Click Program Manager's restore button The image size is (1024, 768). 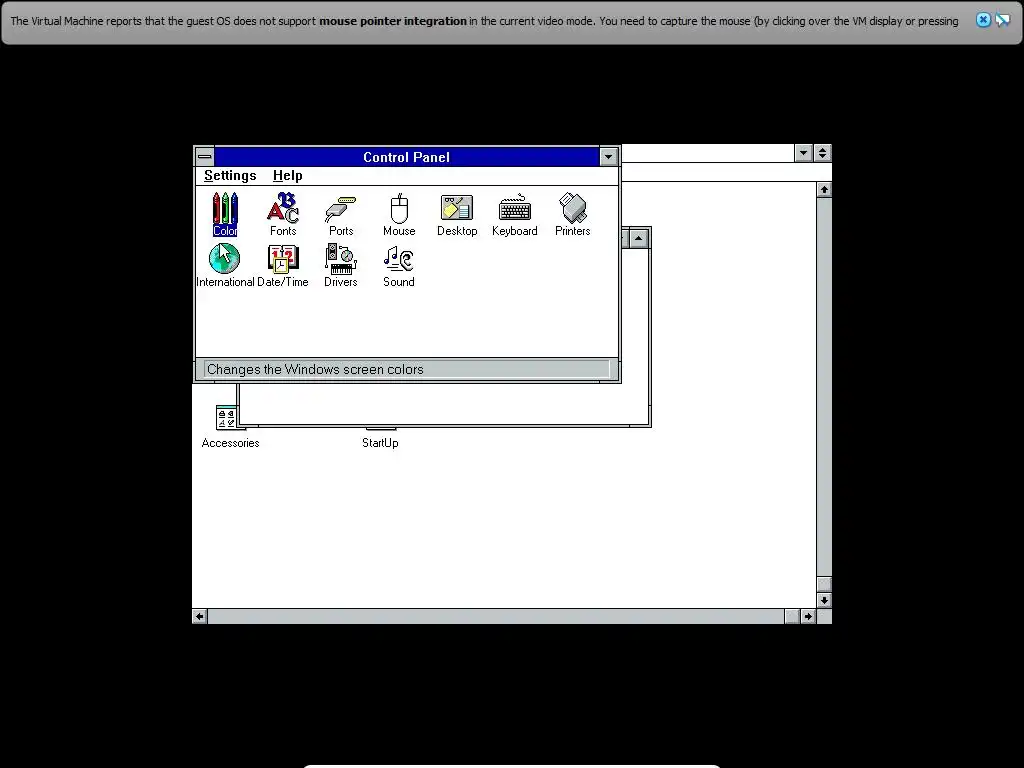(x=822, y=153)
